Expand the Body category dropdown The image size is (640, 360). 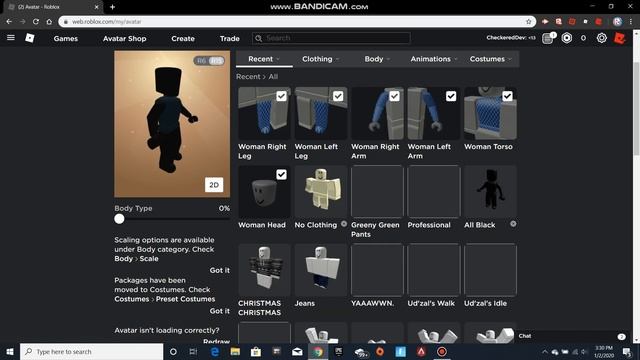click(x=377, y=59)
